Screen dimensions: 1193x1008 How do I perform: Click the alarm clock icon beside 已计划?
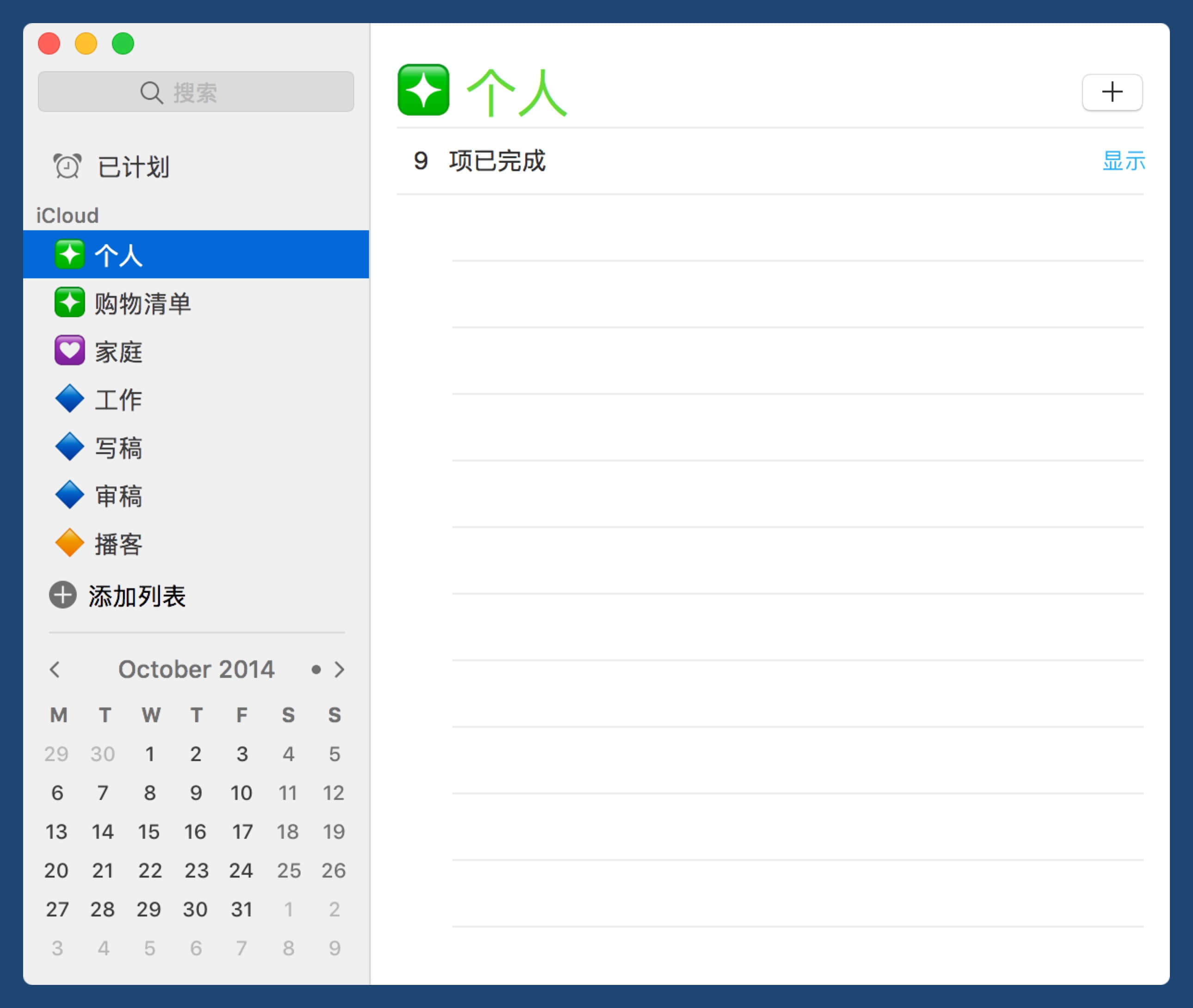pos(68,166)
